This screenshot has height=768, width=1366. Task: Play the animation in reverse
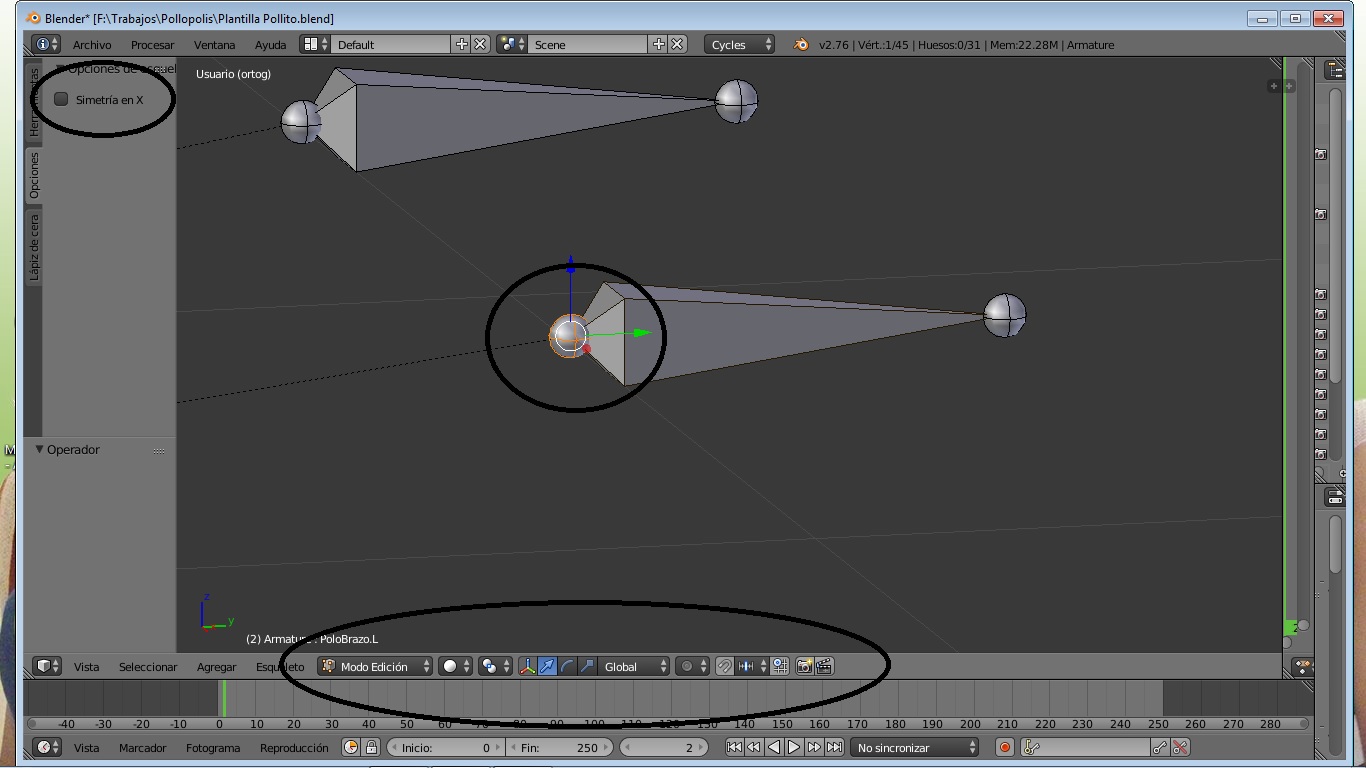pyautogui.click(x=774, y=747)
